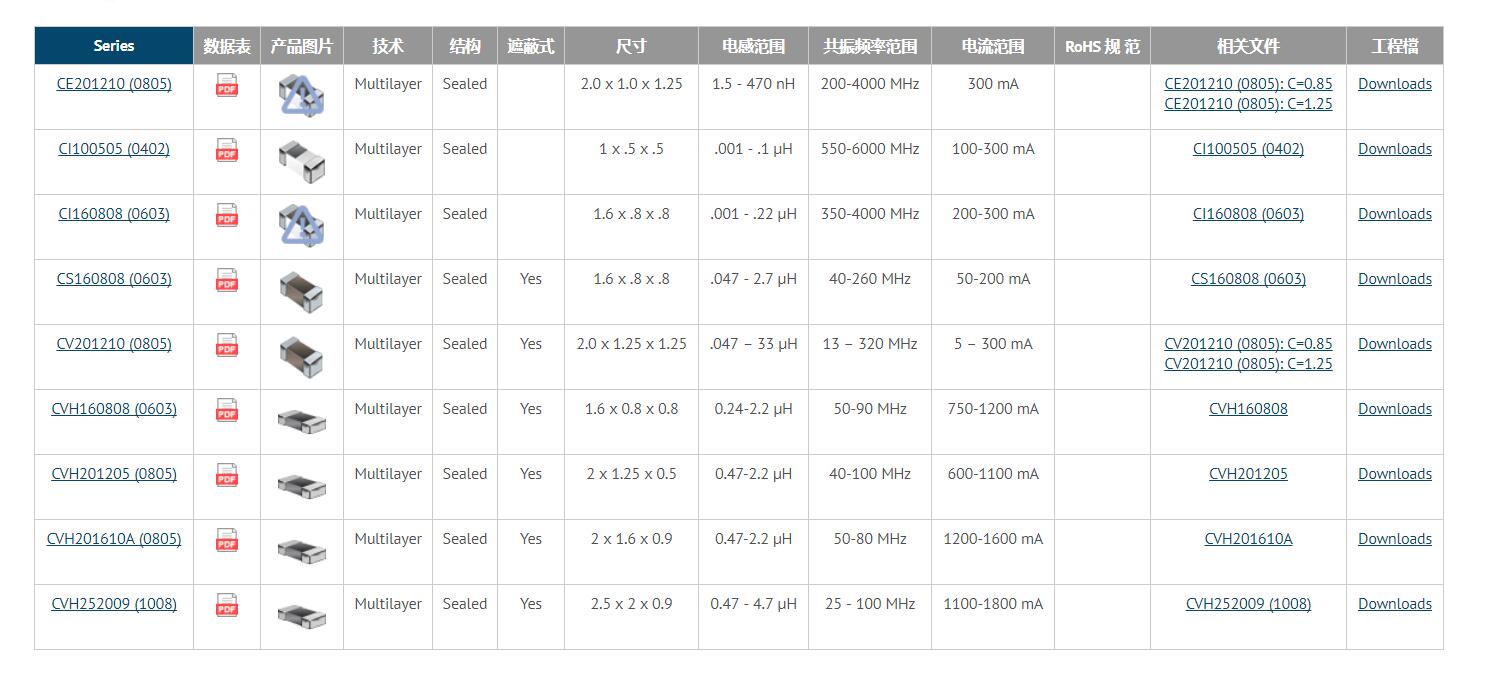Screen dimensions: 1499x676
Task: View CVH201205 product image thumbnail
Action: tap(301, 486)
